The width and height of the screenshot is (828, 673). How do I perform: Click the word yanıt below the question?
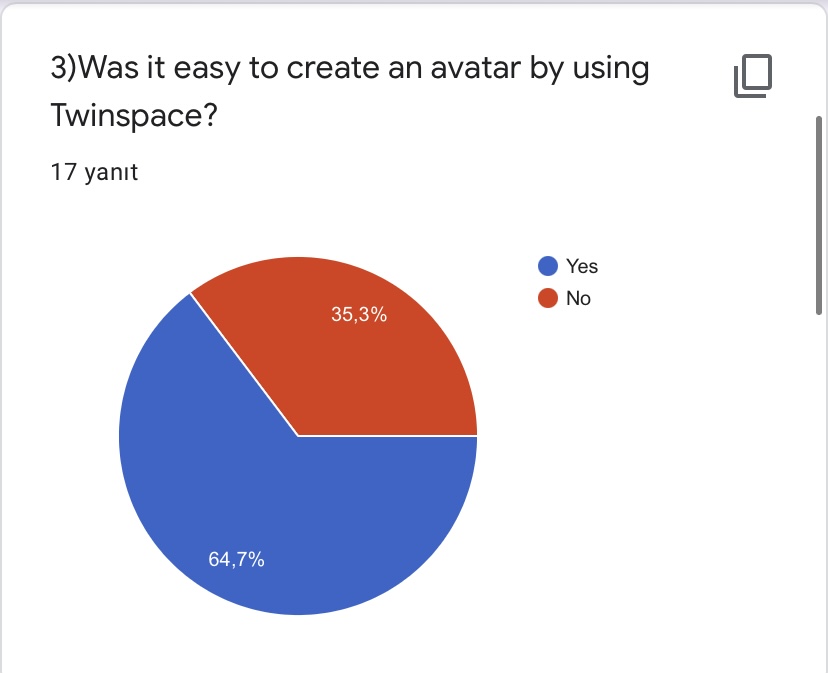(x=109, y=172)
